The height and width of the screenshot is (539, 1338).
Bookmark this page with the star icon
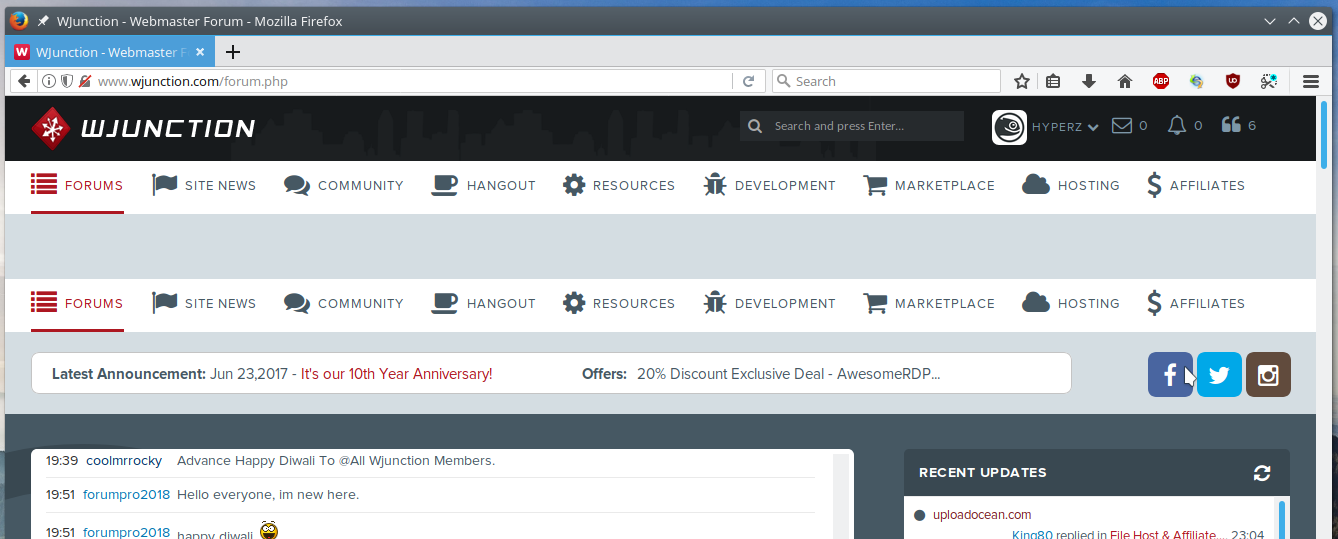tap(1021, 81)
